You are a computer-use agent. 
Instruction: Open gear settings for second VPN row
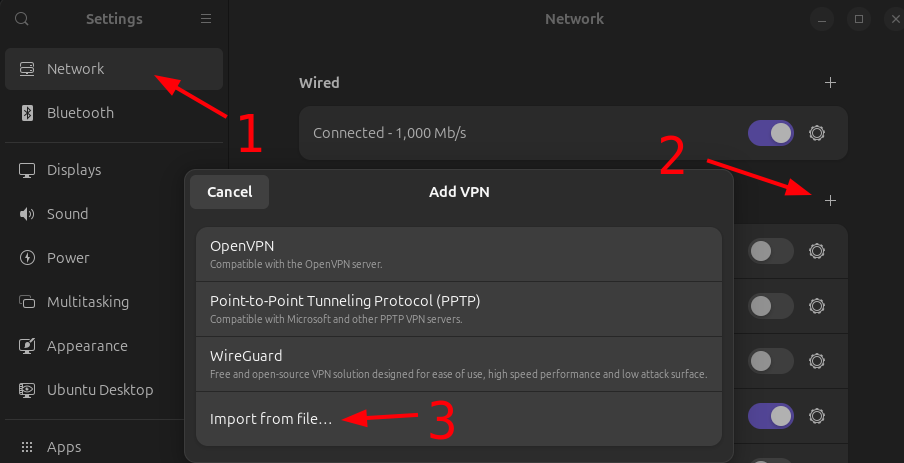click(817, 305)
